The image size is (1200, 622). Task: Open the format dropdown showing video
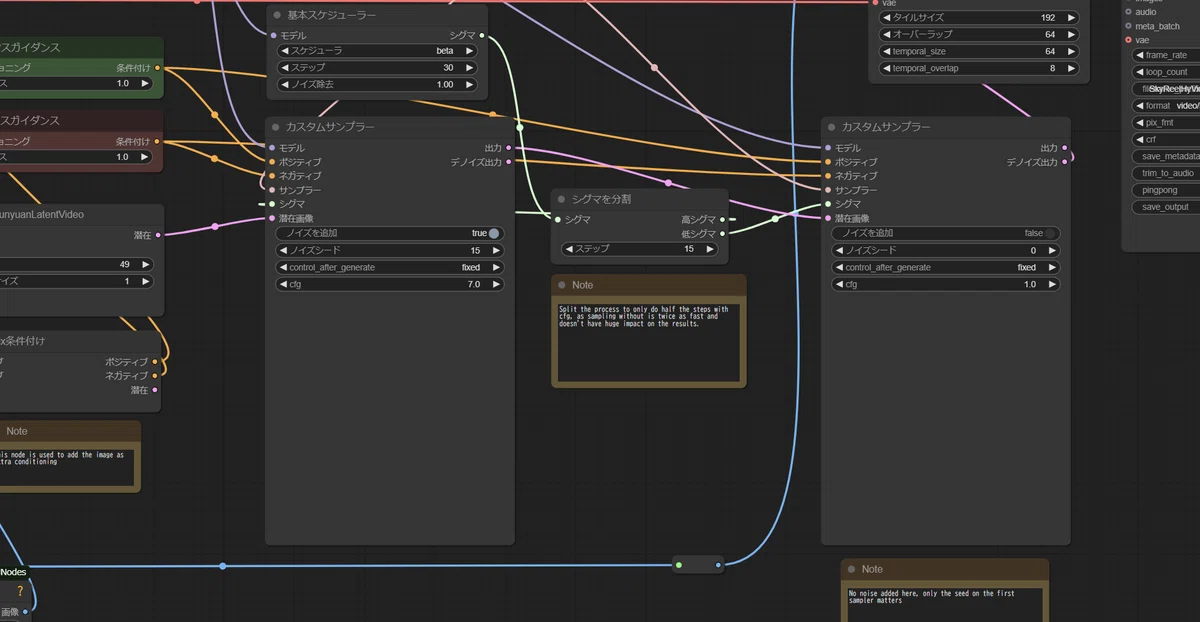[1166, 106]
